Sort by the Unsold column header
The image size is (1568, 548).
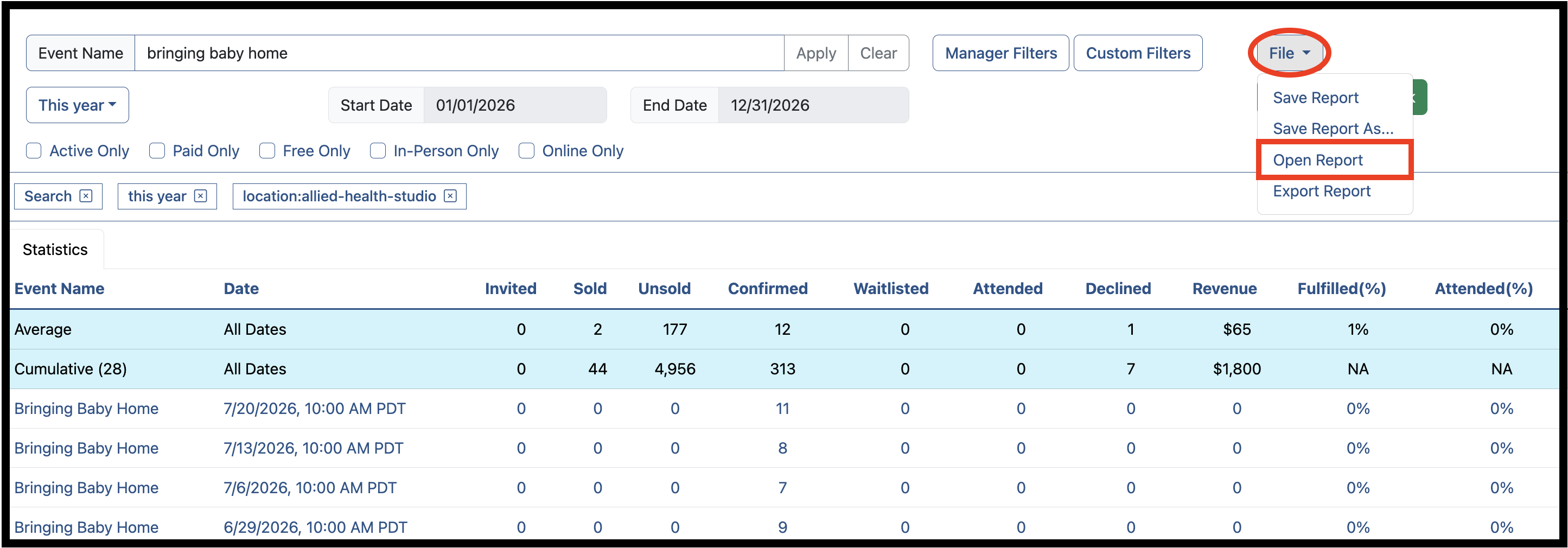tap(664, 288)
